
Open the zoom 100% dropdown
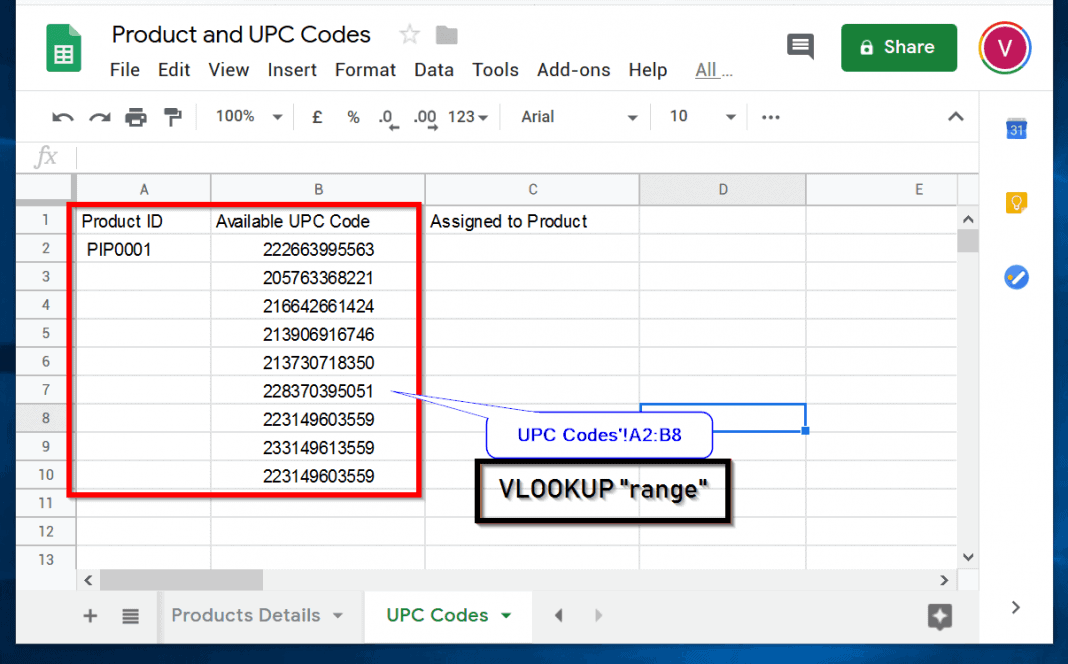249,116
